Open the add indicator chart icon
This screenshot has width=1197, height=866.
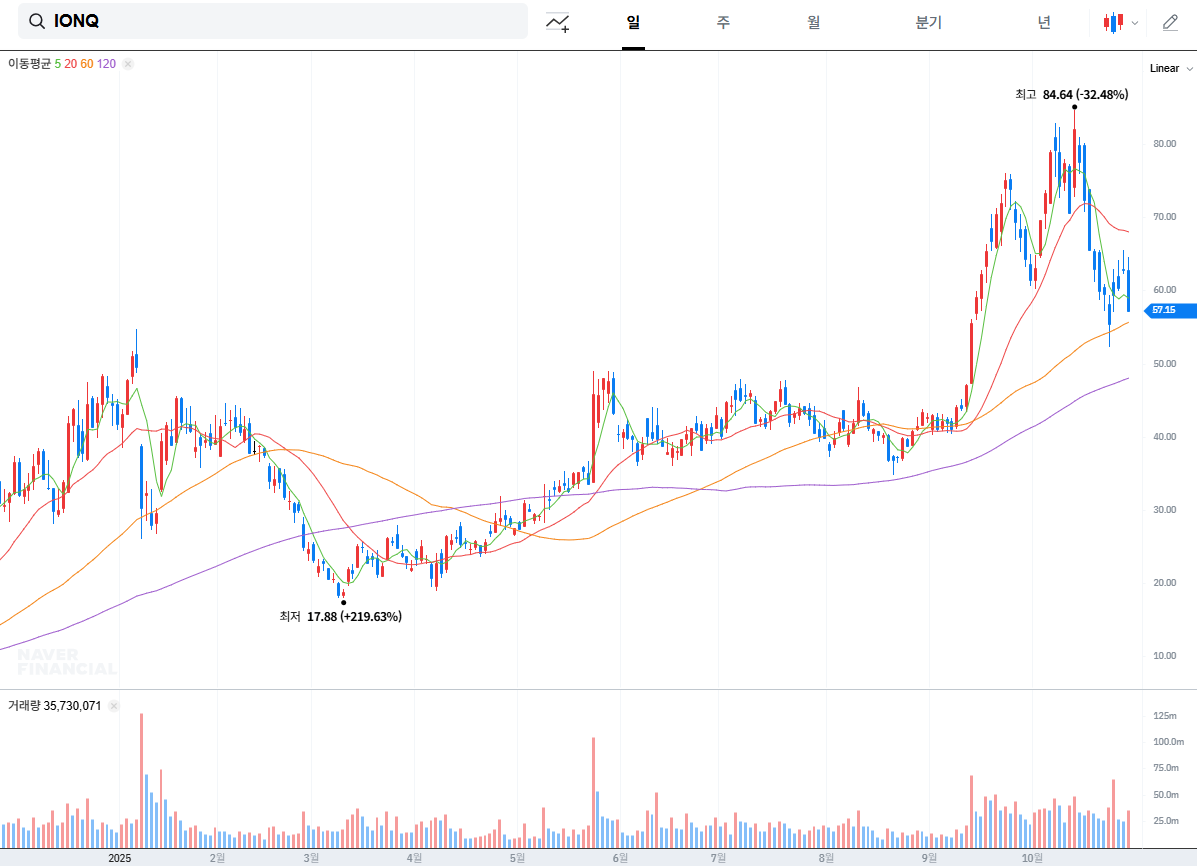557,23
